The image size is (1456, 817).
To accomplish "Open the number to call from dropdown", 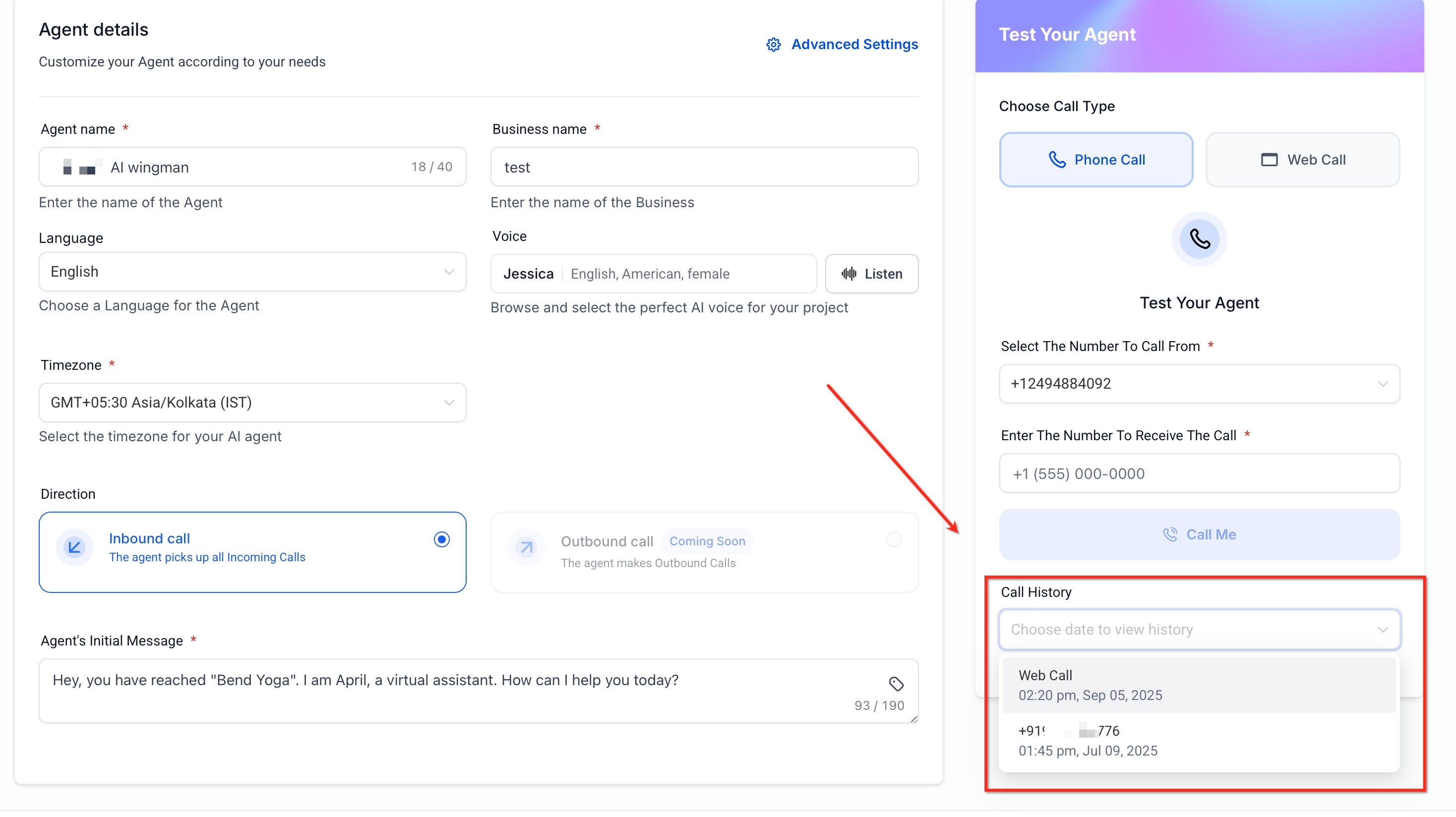I will 1199,384.
